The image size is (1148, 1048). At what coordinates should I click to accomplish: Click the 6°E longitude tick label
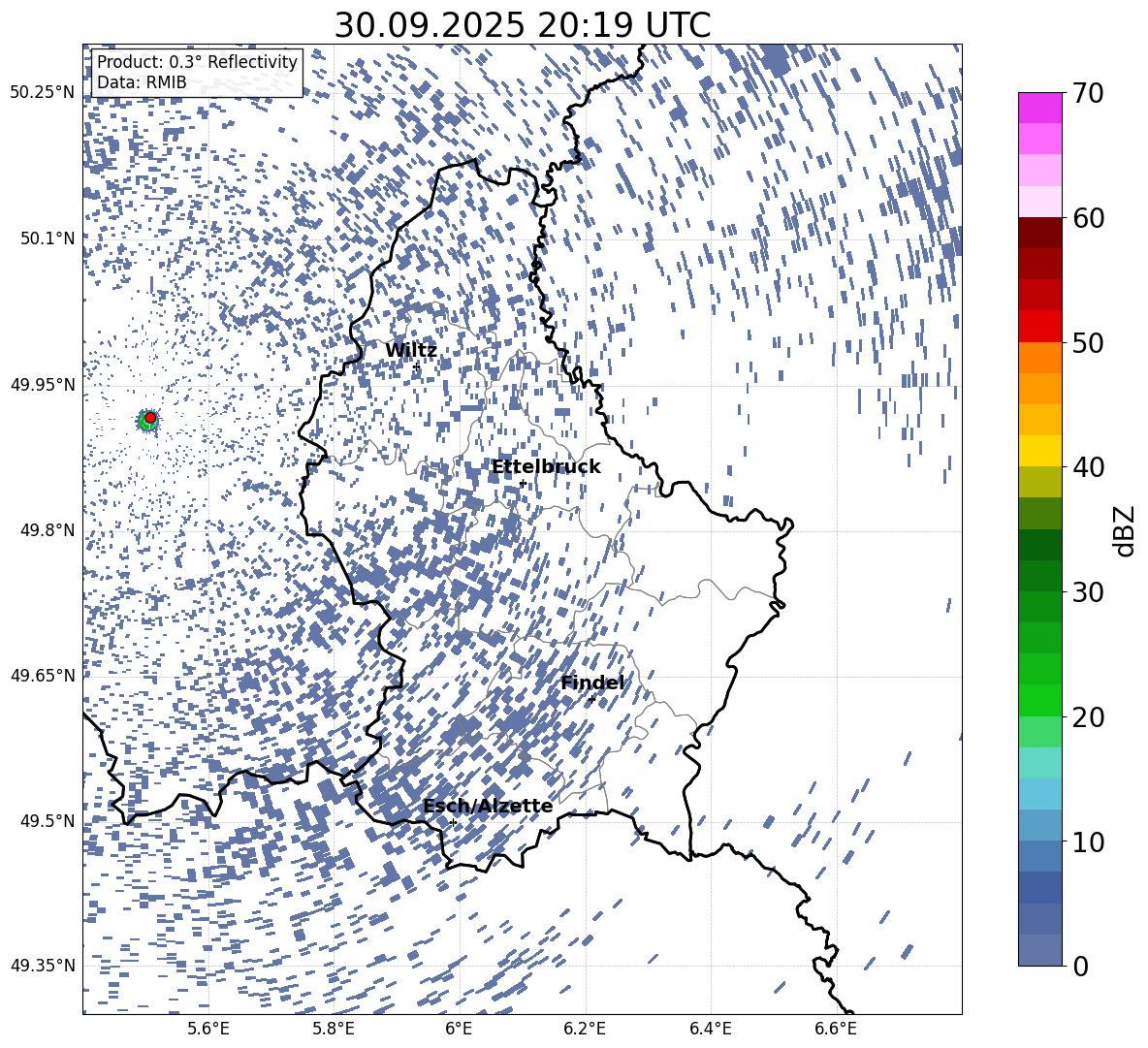459,1029
